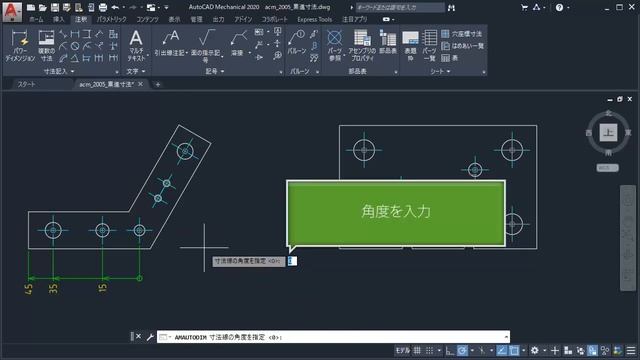Switch to the Express Tools ribbon tab
This screenshot has height=360, width=640.
point(314,19)
